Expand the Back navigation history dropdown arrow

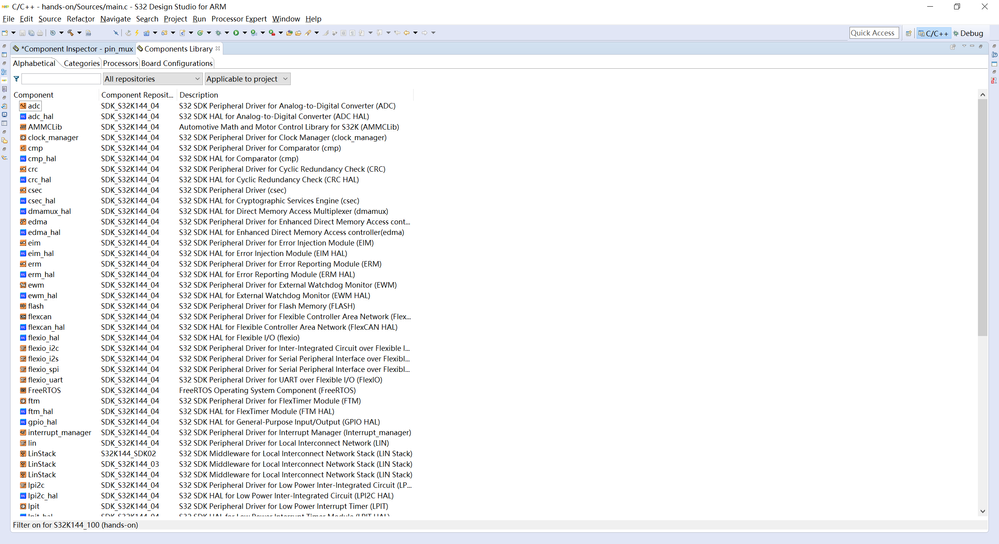[415, 32]
